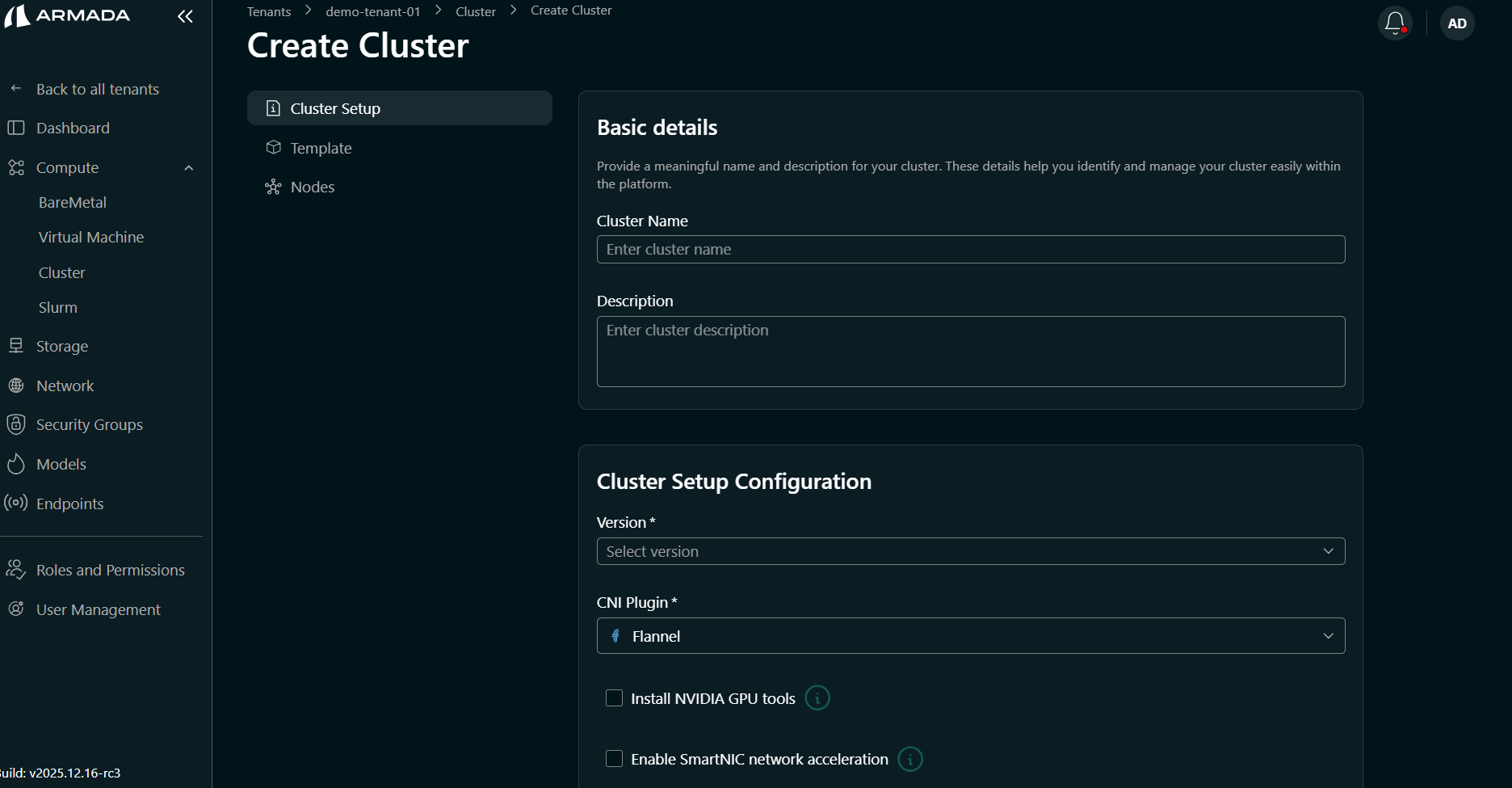
Task: Click the info icon beside NVIDIA GPU tools
Action: coord(817,698)
